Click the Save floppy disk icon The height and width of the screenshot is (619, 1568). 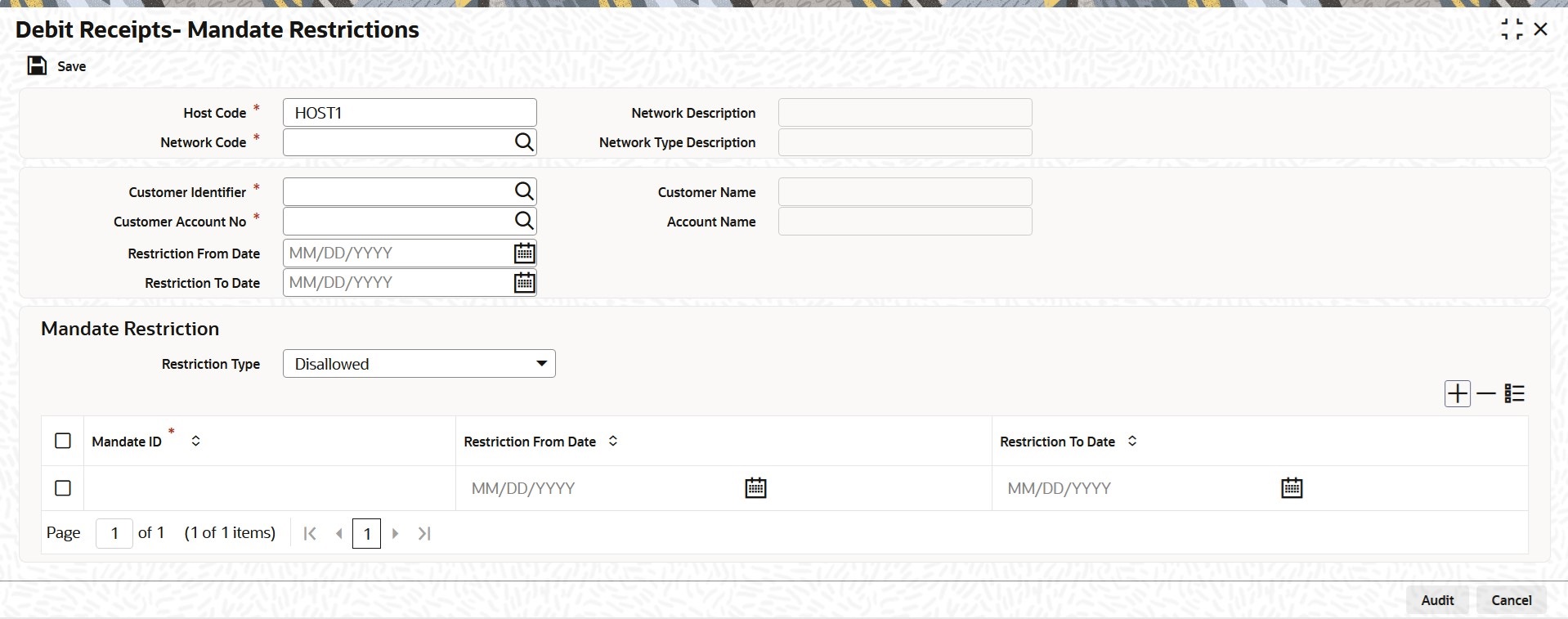tap(37, 66)
